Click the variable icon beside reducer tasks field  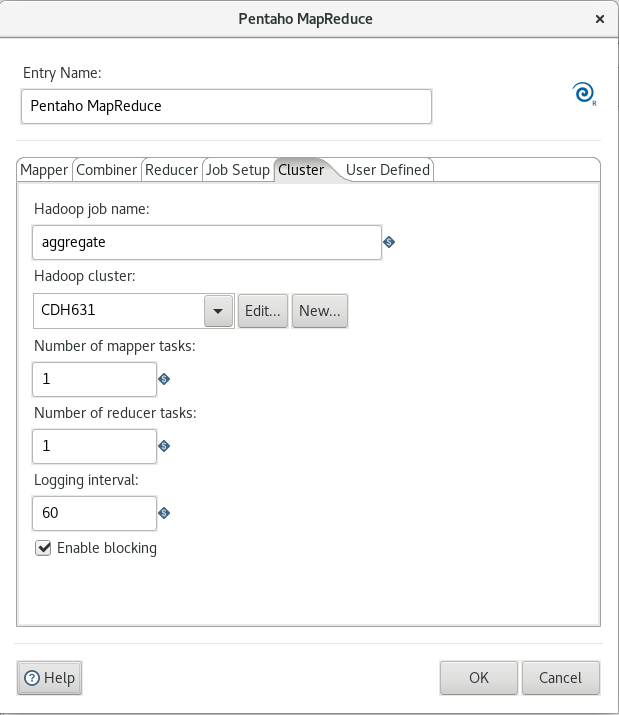pyautogui.click(x=164, y=446)
